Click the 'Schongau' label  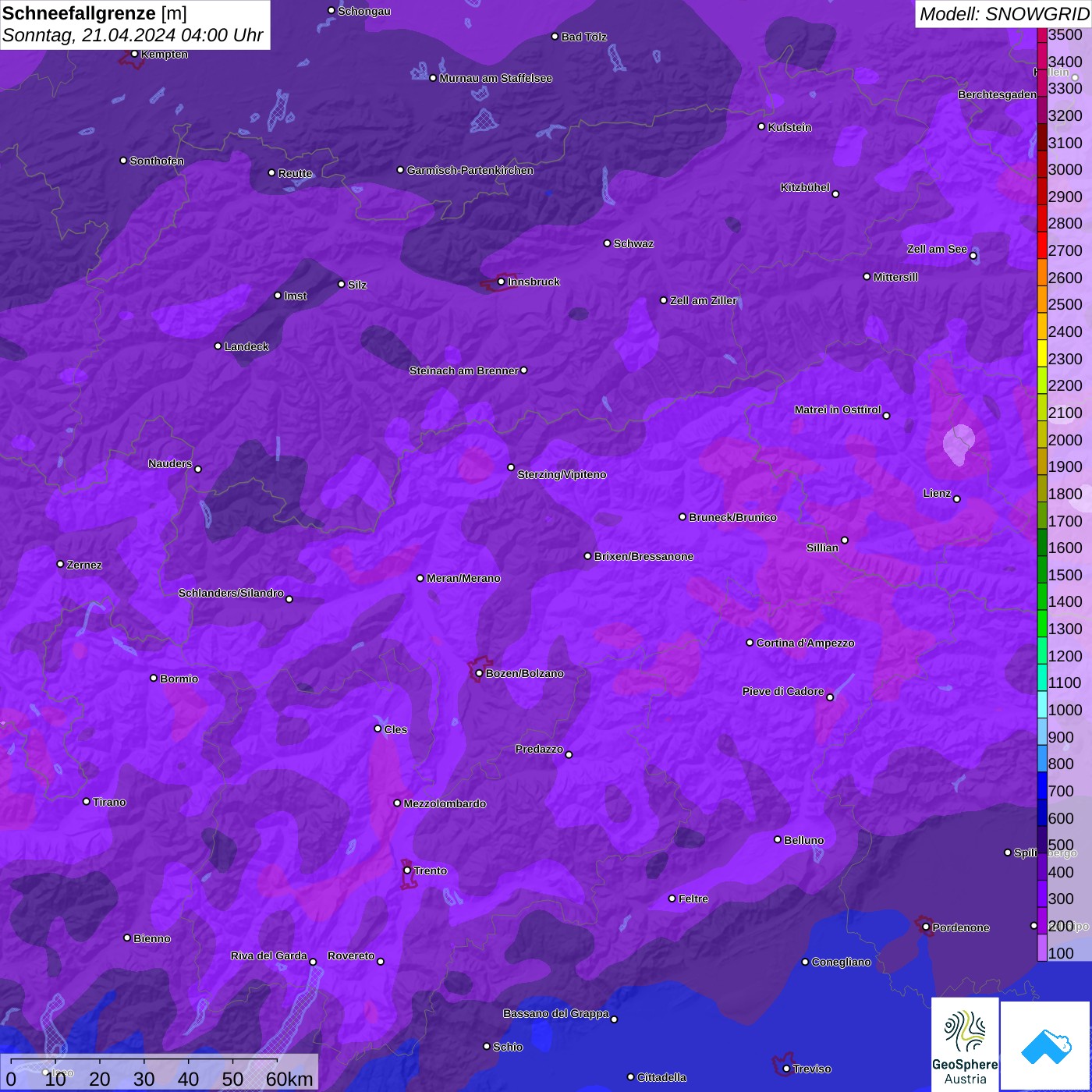pyautogui.click(x=364, y=11)
